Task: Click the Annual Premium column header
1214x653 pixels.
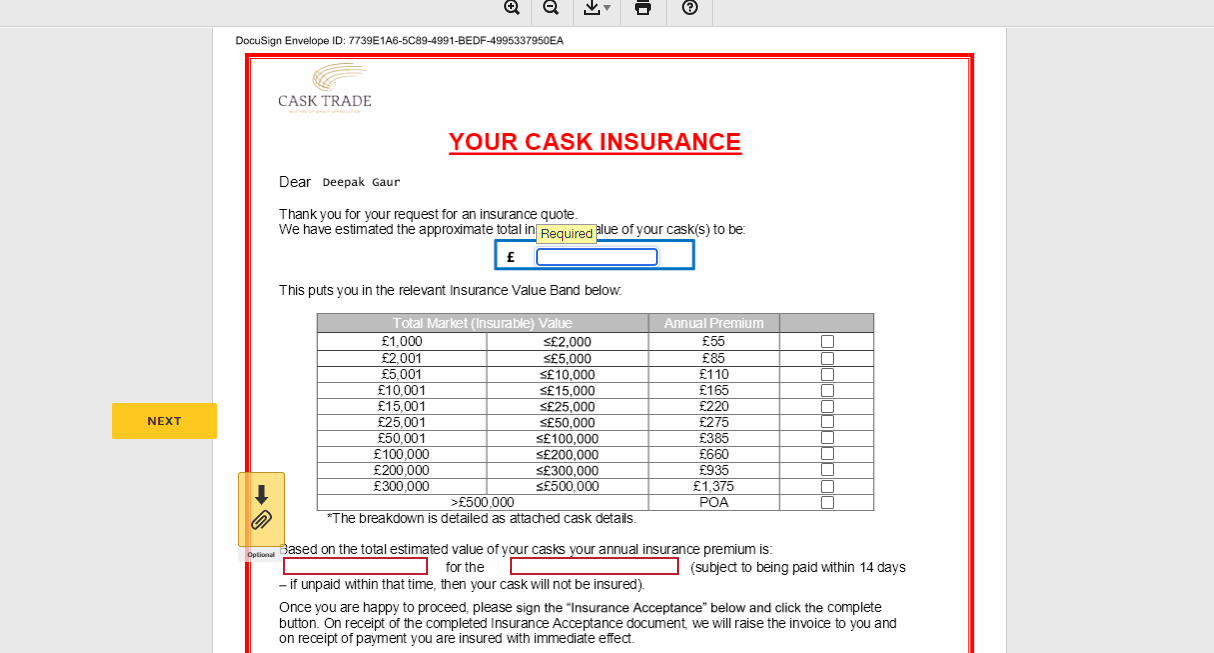Action: pyautogui.click(x=714, y=323)
